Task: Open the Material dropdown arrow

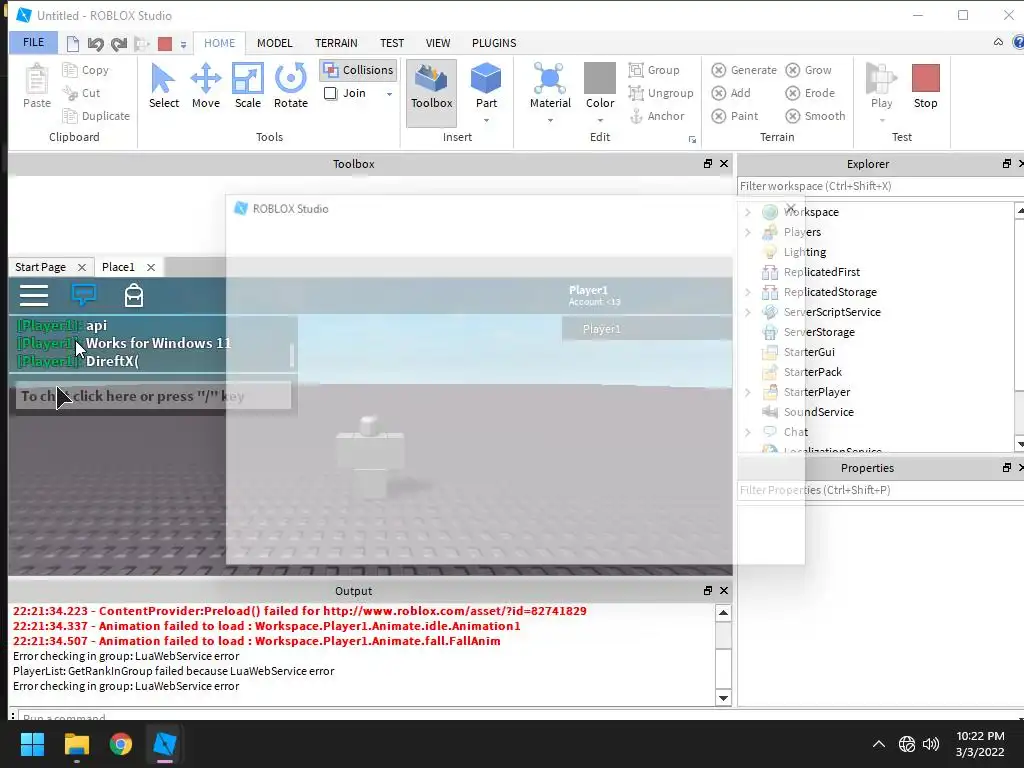Action: 550,120
